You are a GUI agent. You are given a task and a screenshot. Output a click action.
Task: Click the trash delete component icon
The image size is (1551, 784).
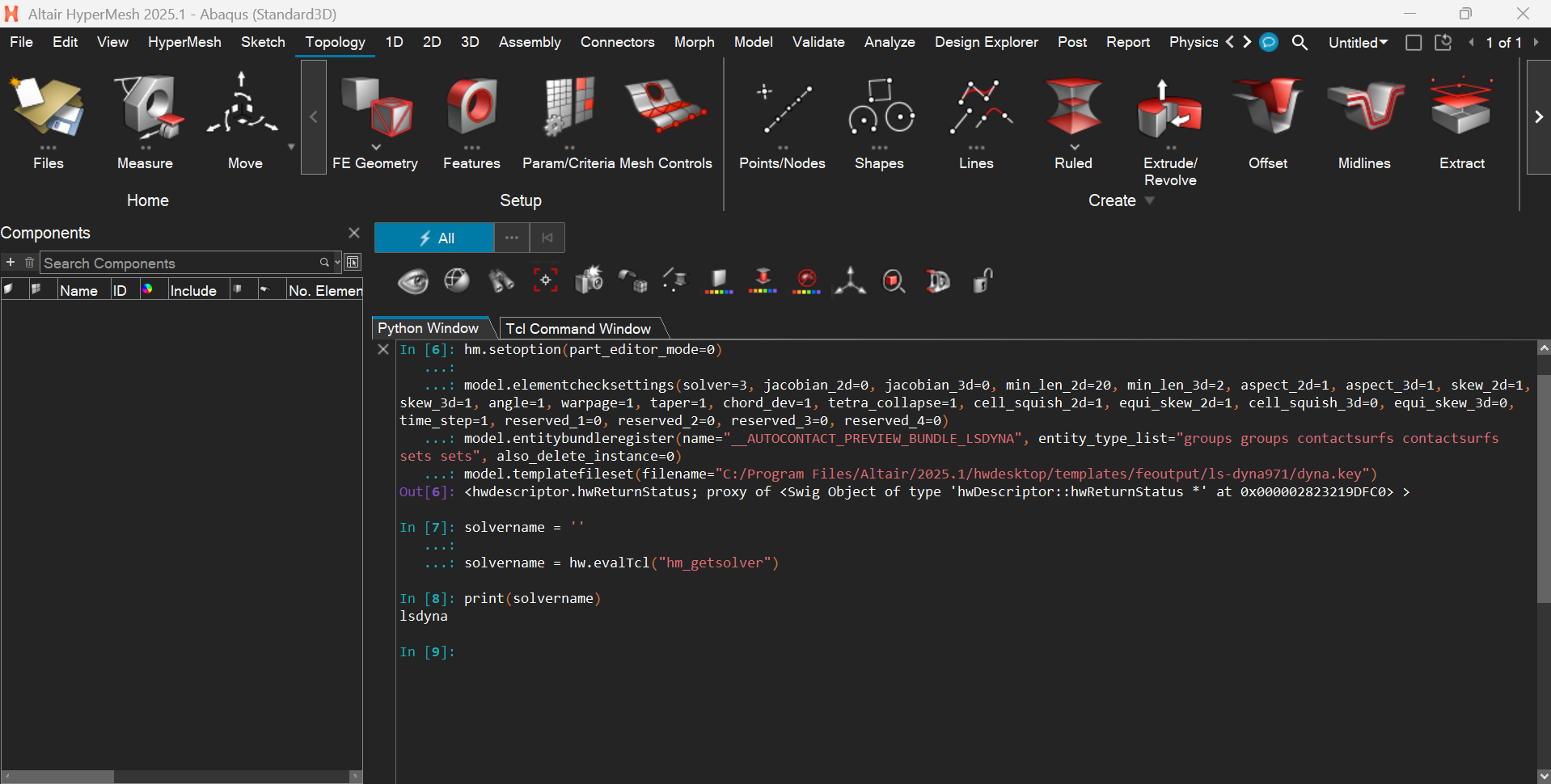click(29, 262)
